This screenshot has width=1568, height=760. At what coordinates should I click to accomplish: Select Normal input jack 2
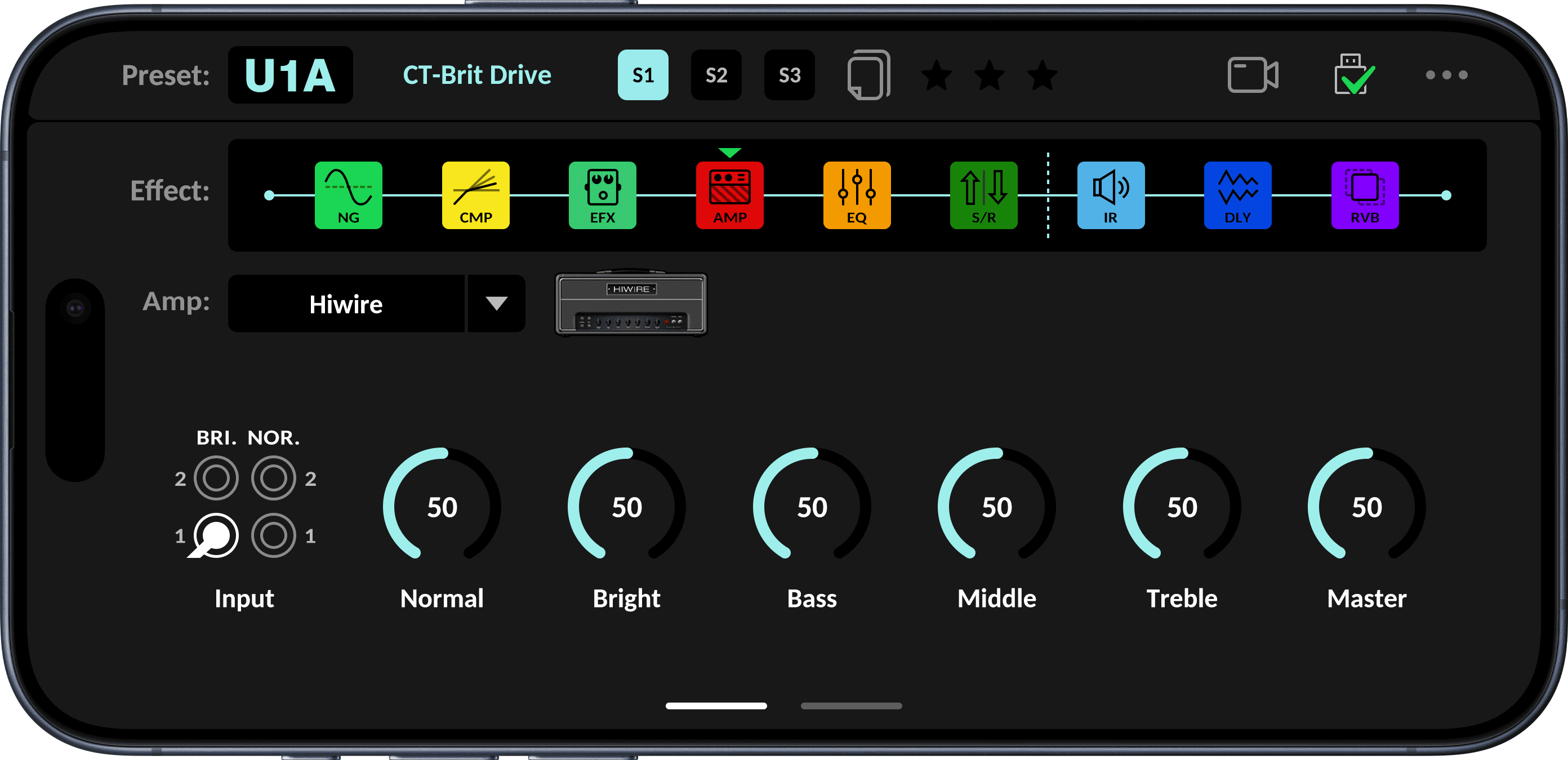coord(273,479)
